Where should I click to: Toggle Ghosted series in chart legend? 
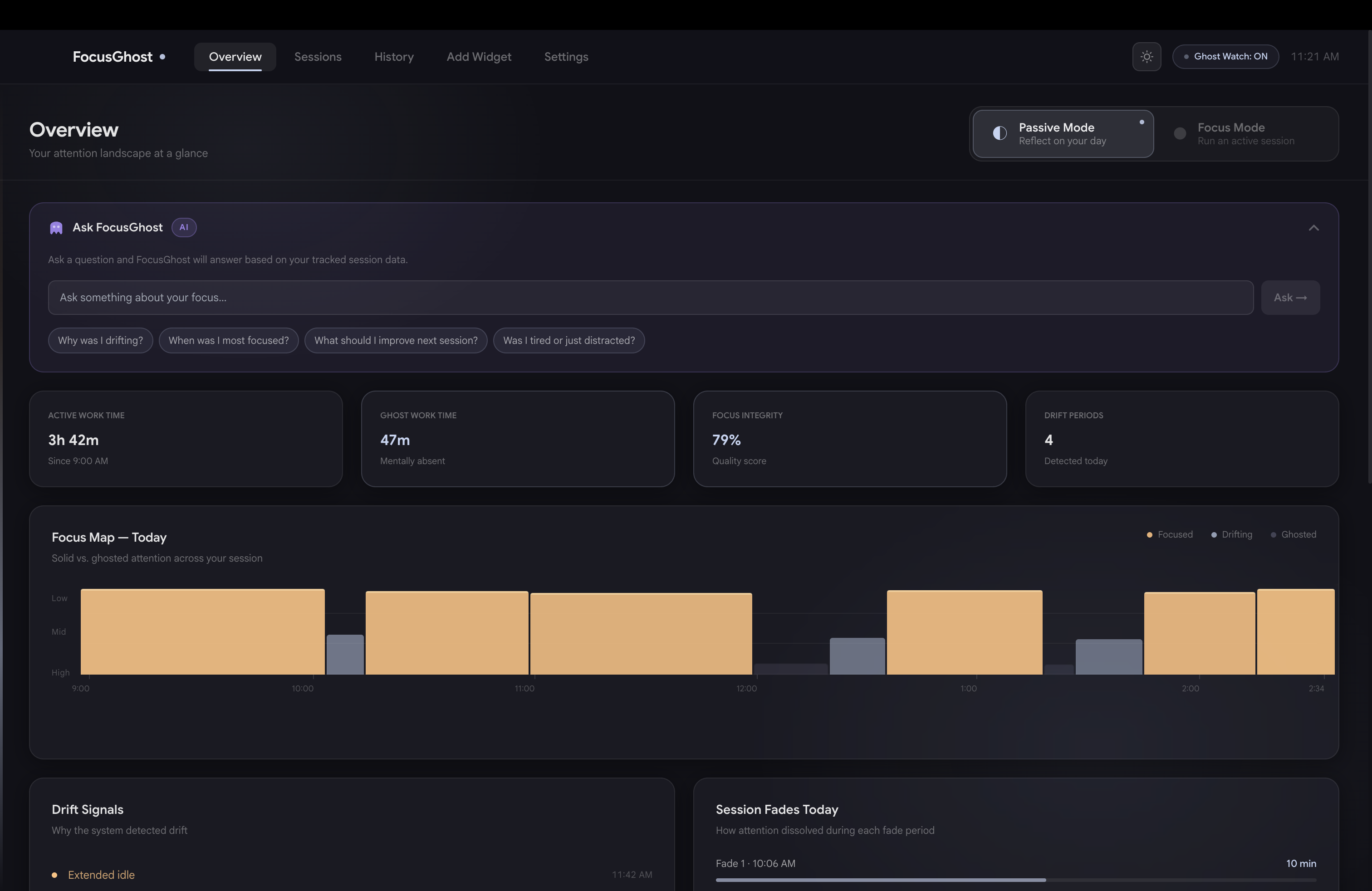pos(1293,535)
